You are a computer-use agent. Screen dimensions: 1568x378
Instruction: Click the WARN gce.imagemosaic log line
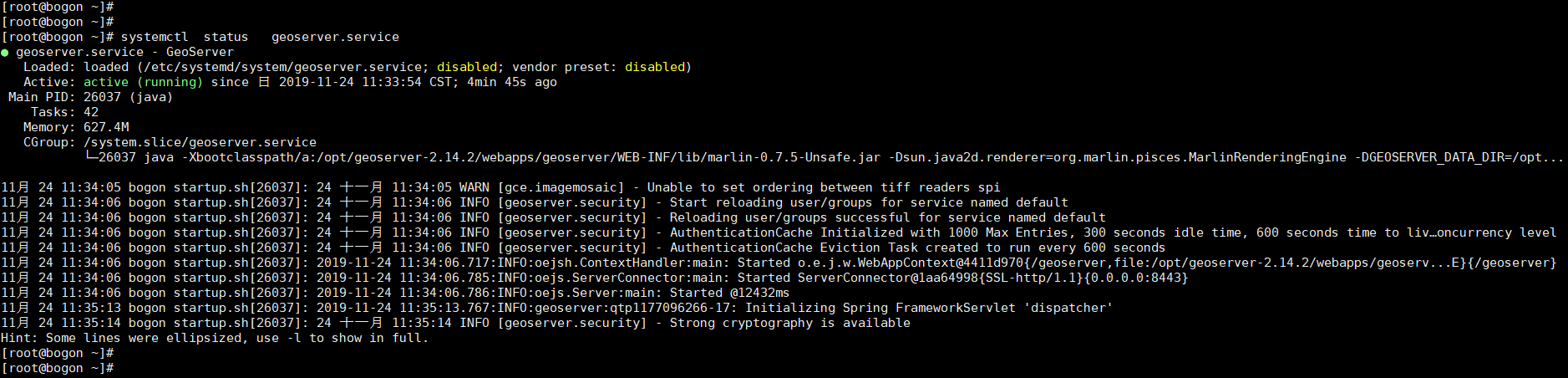pyautogui.click(x=500, y=187)
